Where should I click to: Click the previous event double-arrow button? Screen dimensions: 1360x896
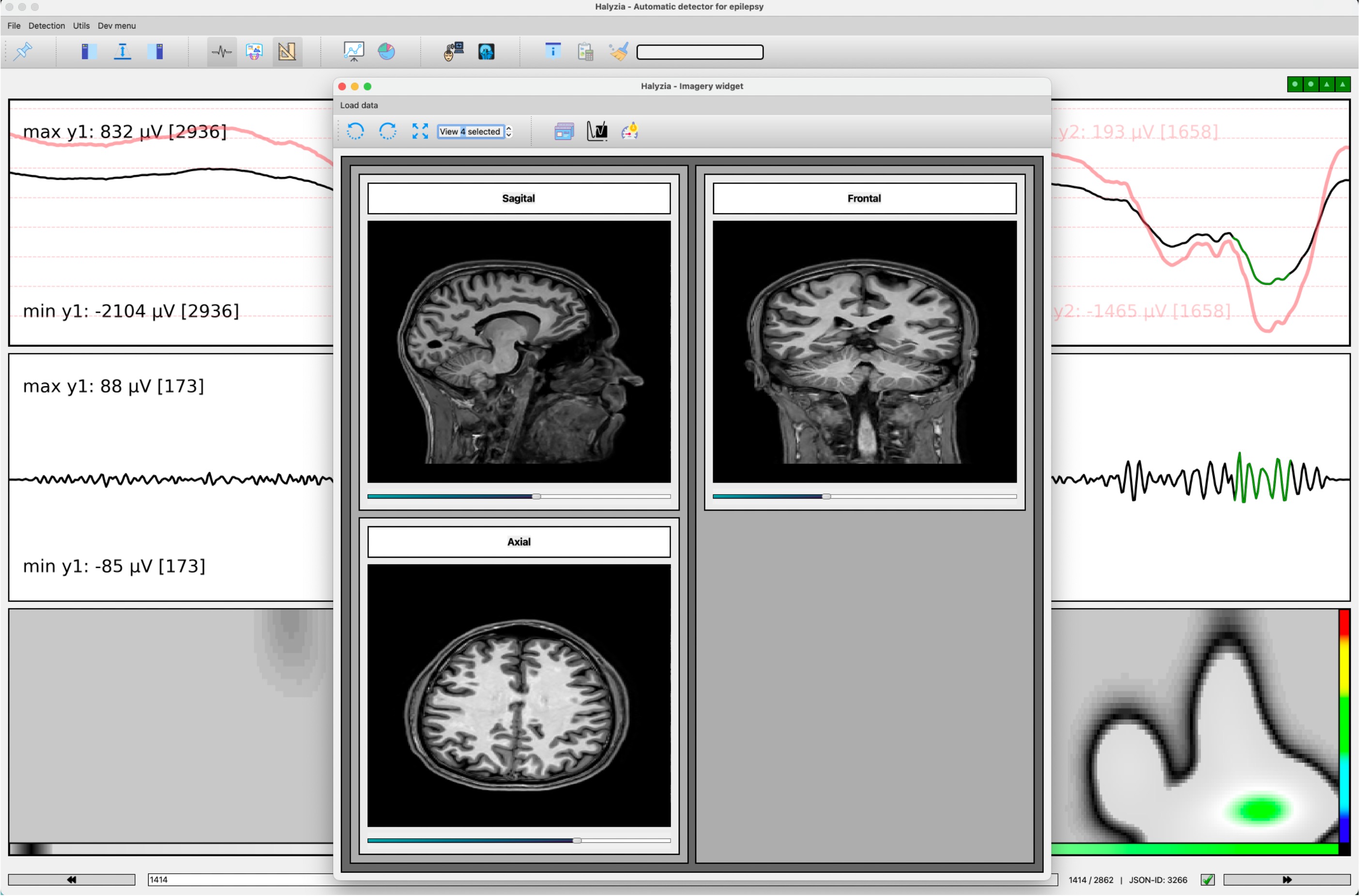pyautogui.click(x=72, y=880)
